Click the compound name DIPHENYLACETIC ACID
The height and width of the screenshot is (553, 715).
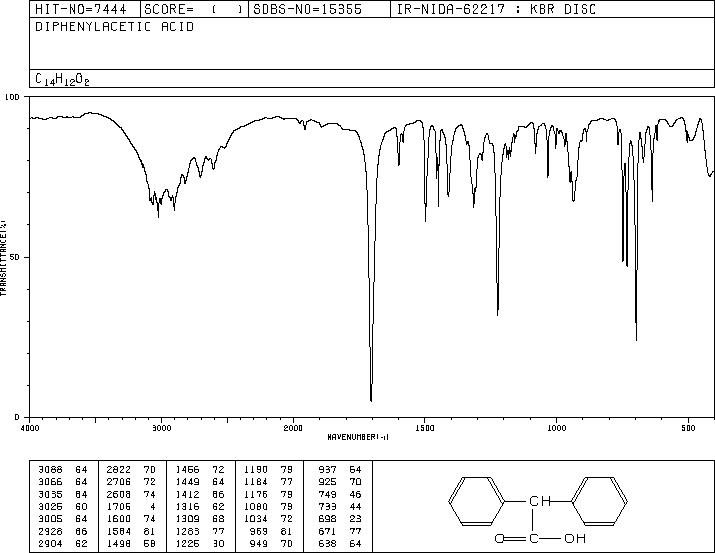click(x=114, y=26)
